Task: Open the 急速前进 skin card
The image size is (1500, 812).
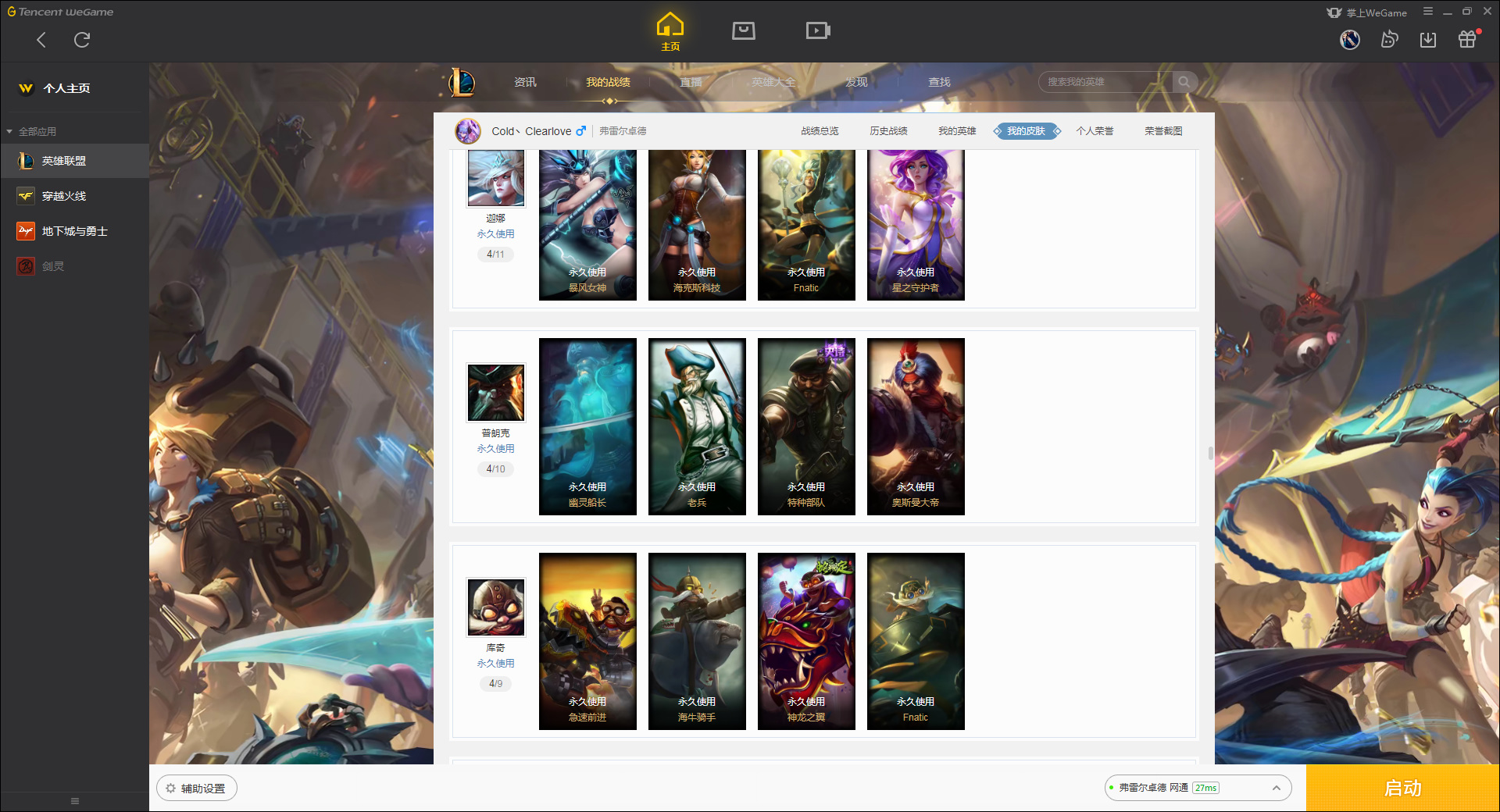Action: (587, 641)
